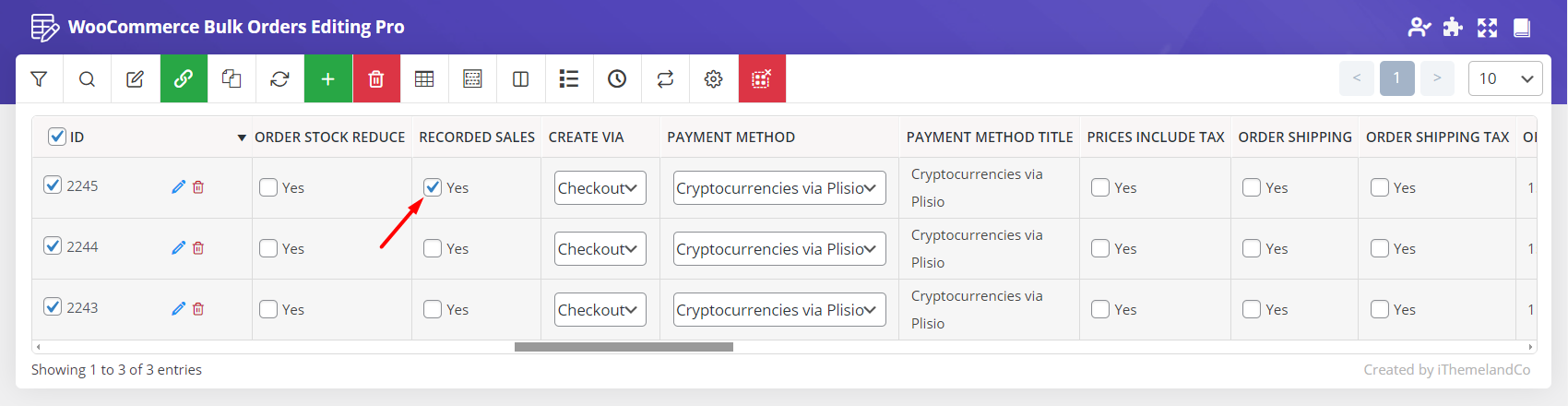This screenshot has width=1568, height=406.
Task: Click the Recorded Sales column header
Action: click(x=476, y=137)
